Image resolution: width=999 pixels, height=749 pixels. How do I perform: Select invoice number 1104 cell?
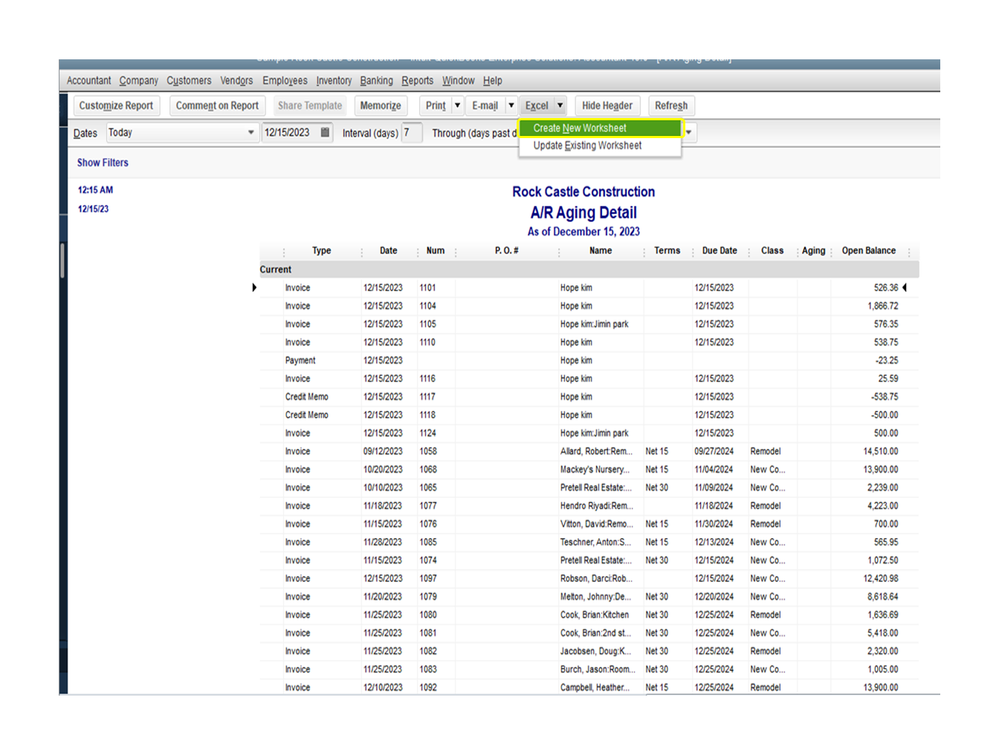(x=428, y=306)
